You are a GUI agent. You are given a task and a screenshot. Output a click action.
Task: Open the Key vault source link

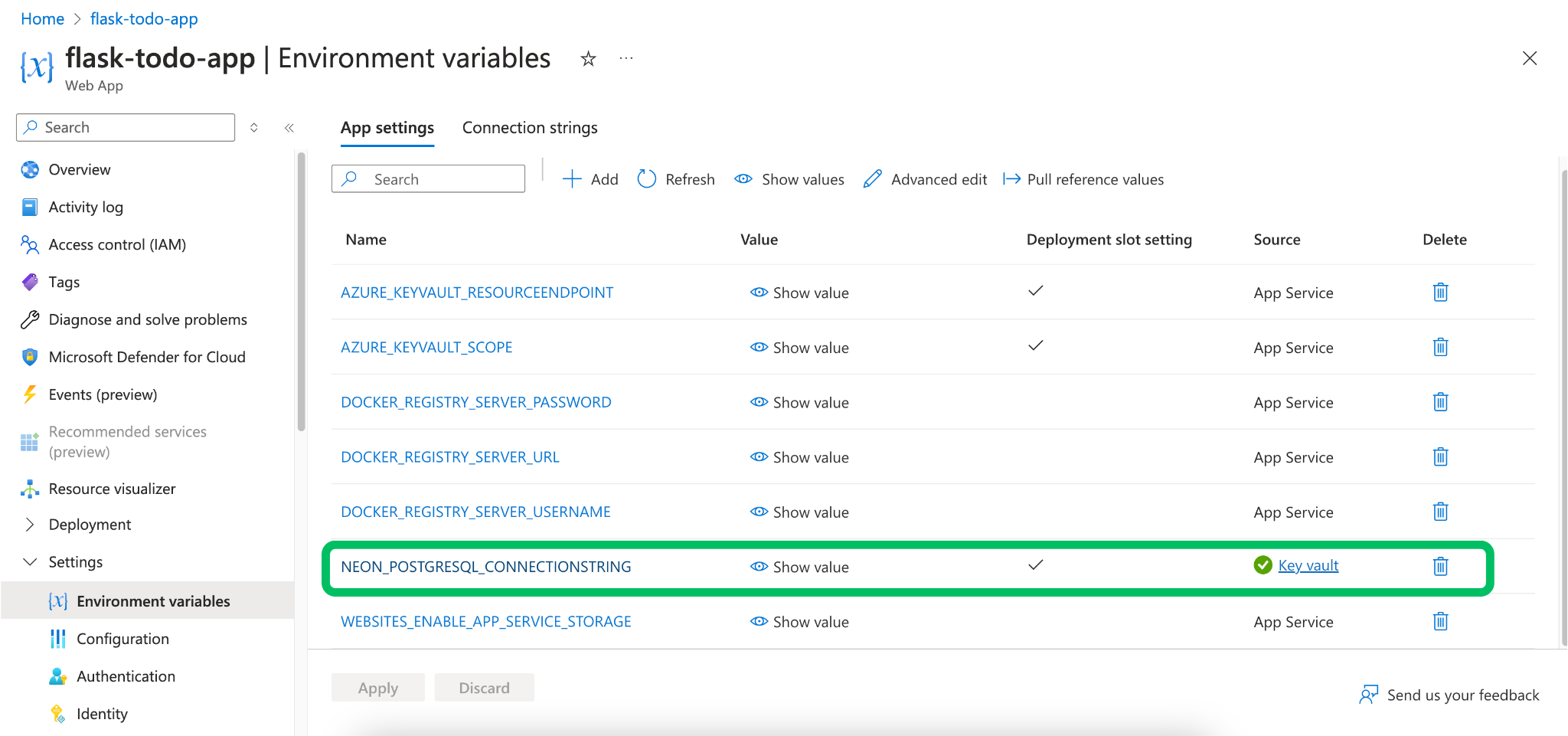coord(1308,565)
